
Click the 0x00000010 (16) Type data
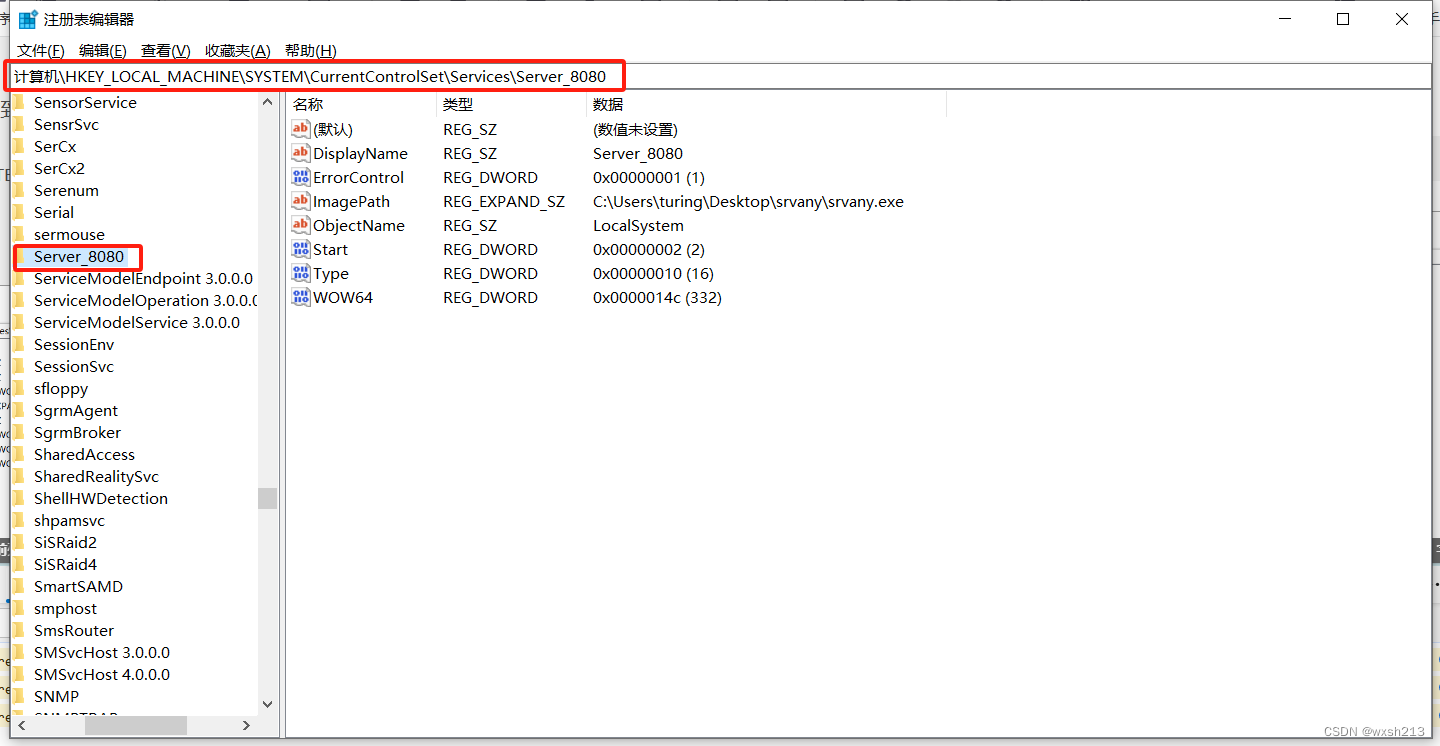click(653, 273)
